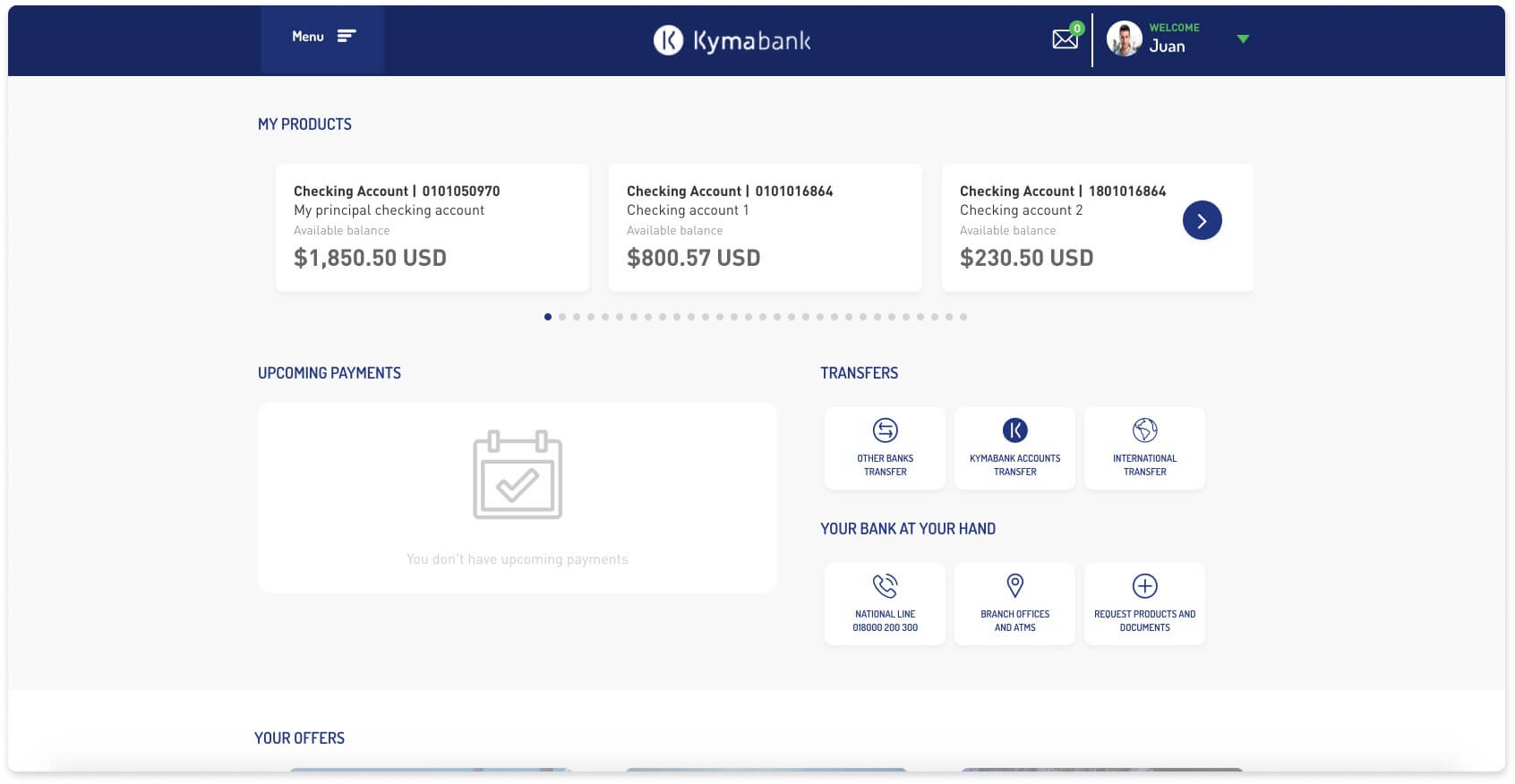Open checking account 1801016864 card
The height and width of the screenshot is (784, 1515).
coord(1098,227)
